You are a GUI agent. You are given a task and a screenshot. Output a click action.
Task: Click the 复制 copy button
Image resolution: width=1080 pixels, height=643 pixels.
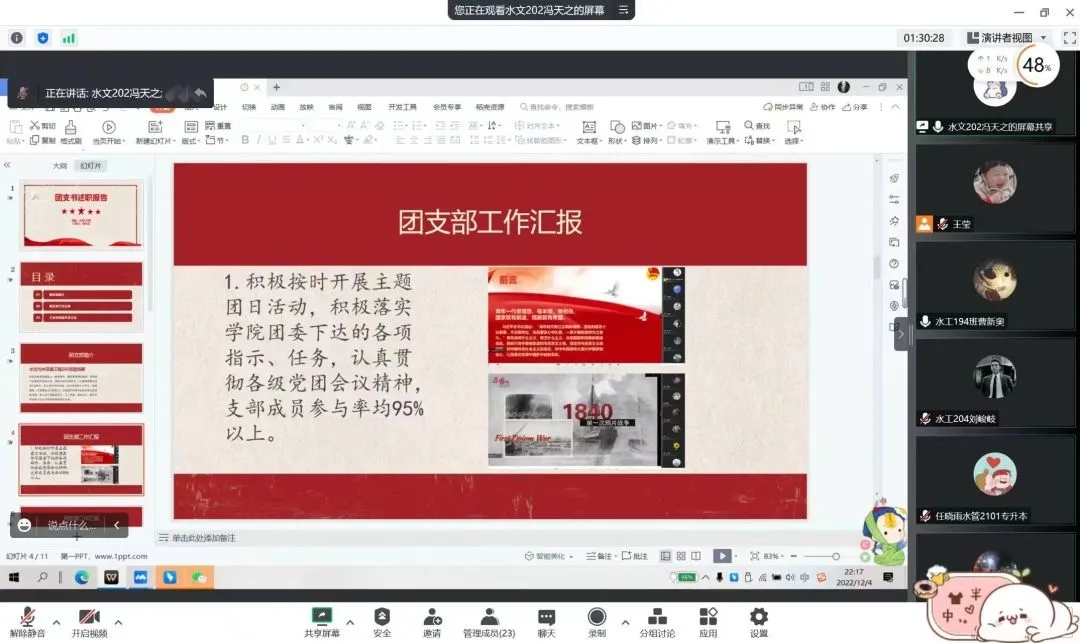pyautogui.click(x=42, y=140)
